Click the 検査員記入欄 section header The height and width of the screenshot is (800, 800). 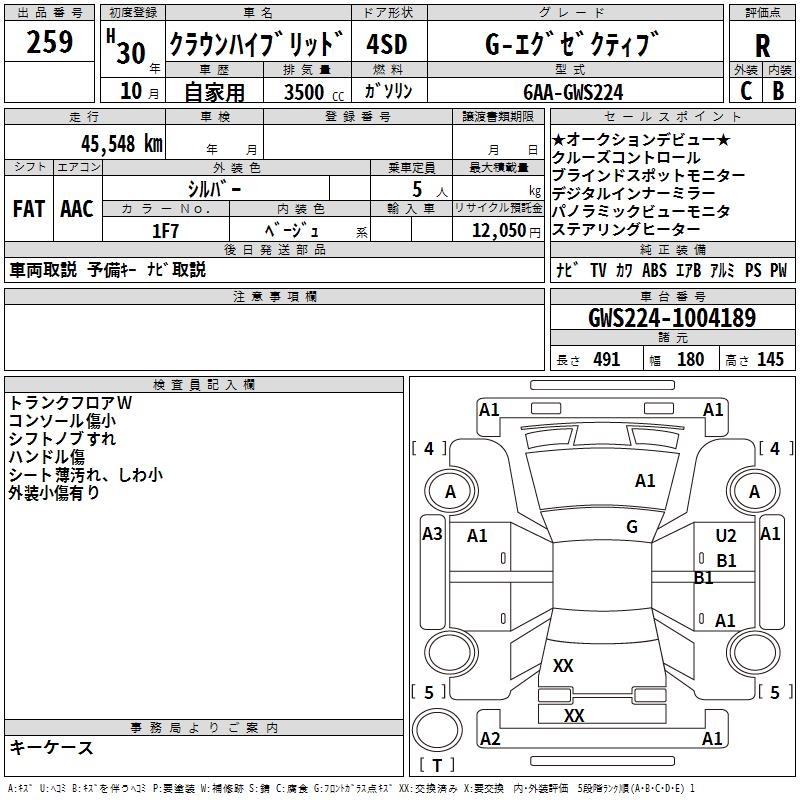204,385
